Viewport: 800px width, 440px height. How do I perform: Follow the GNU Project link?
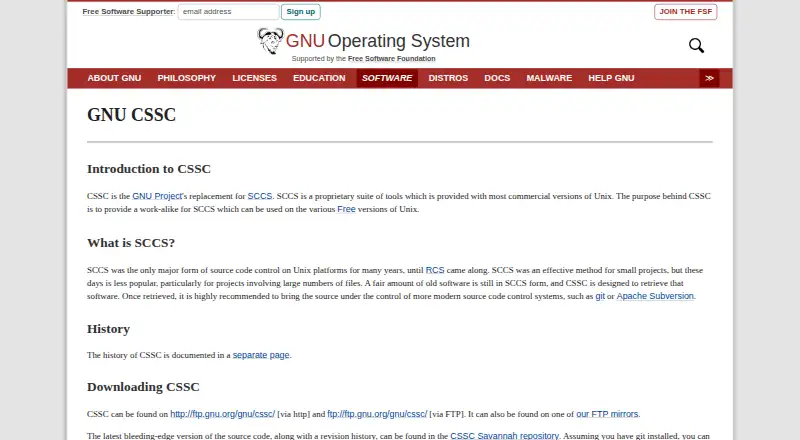(157, 196)
